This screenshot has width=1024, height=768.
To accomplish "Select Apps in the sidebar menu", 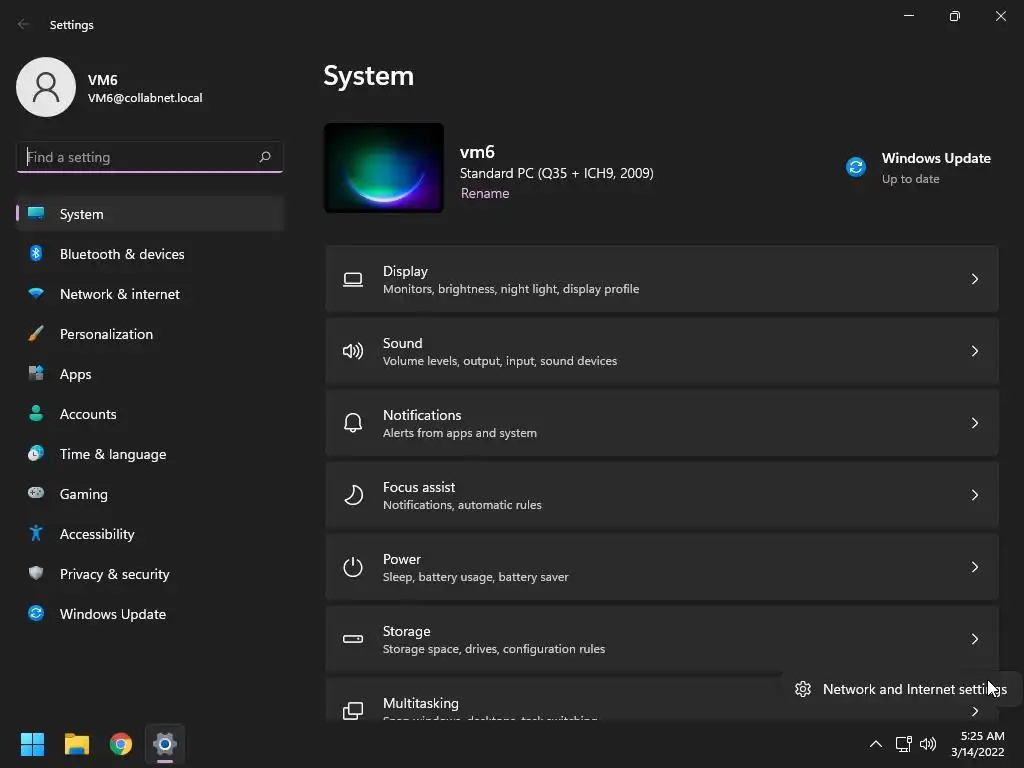I will [75, 374].
